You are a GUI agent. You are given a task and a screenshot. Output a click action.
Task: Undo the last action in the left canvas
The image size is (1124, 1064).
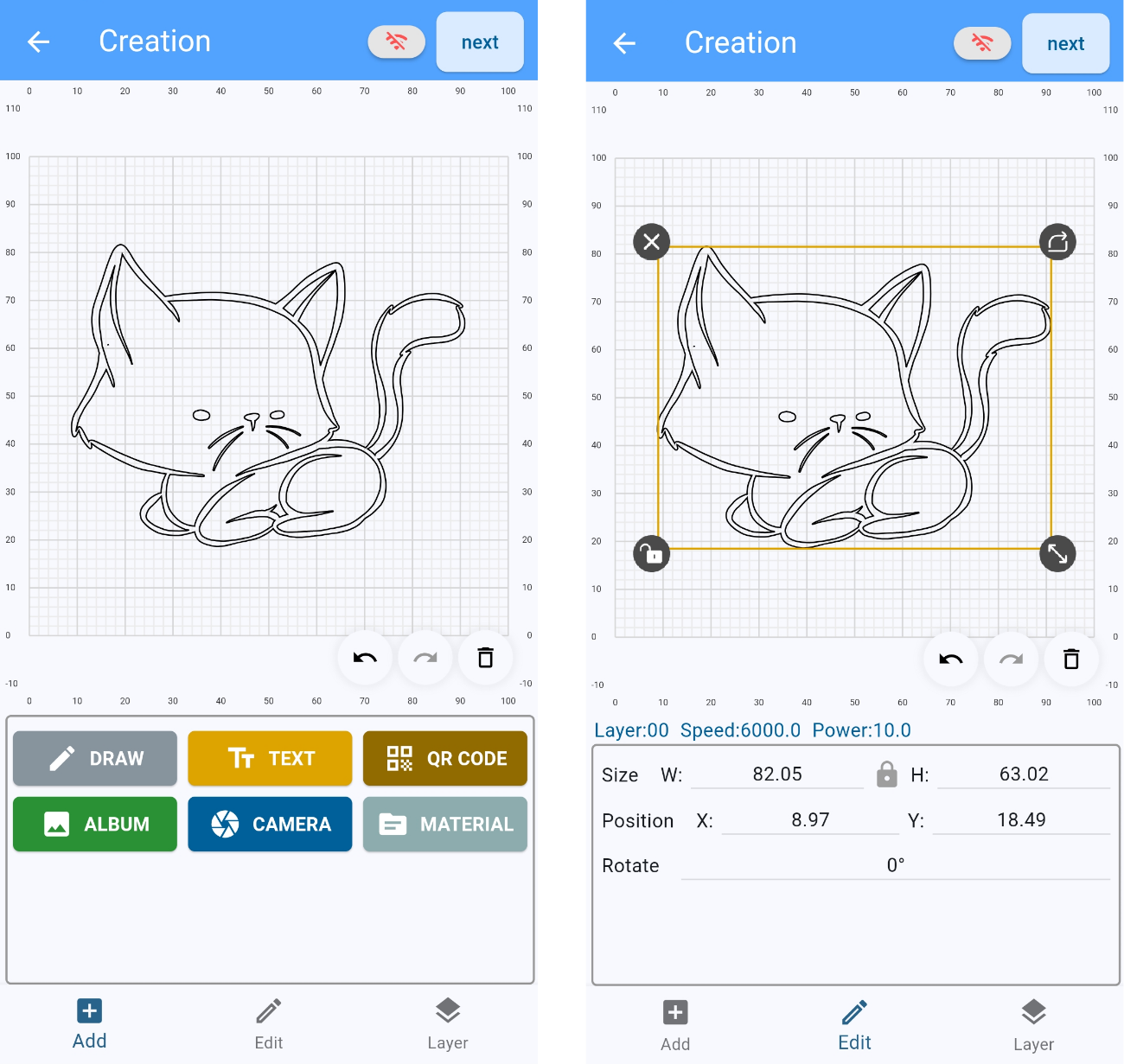365,659
